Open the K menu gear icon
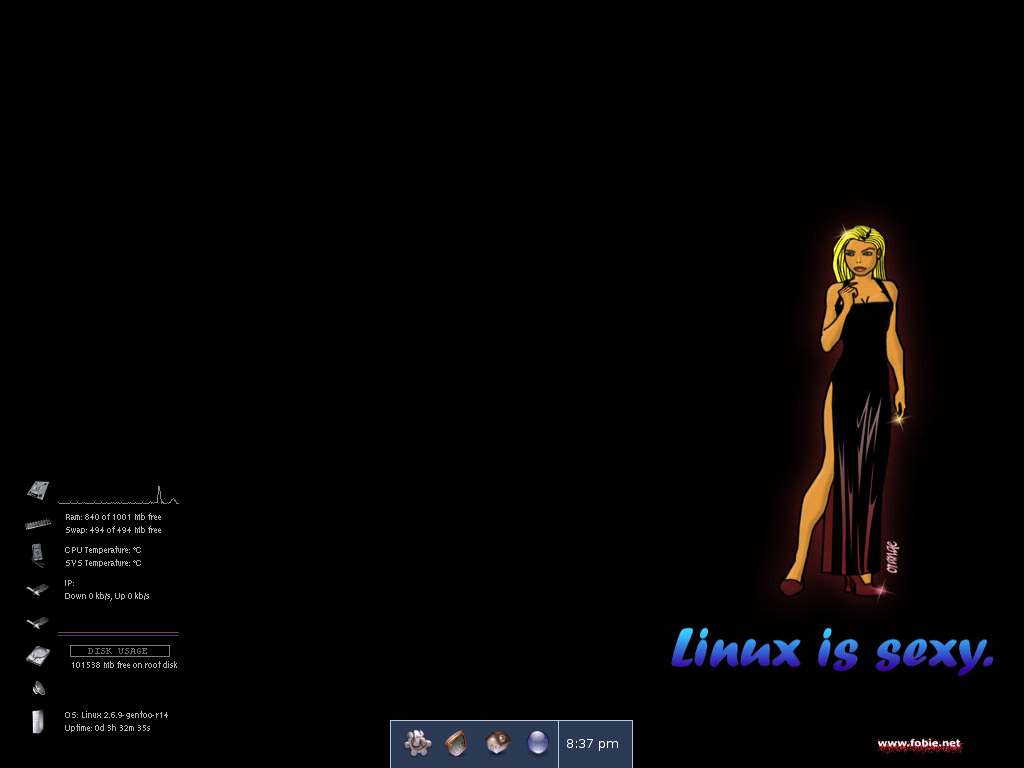1024x768 pixels. point(417,743)
